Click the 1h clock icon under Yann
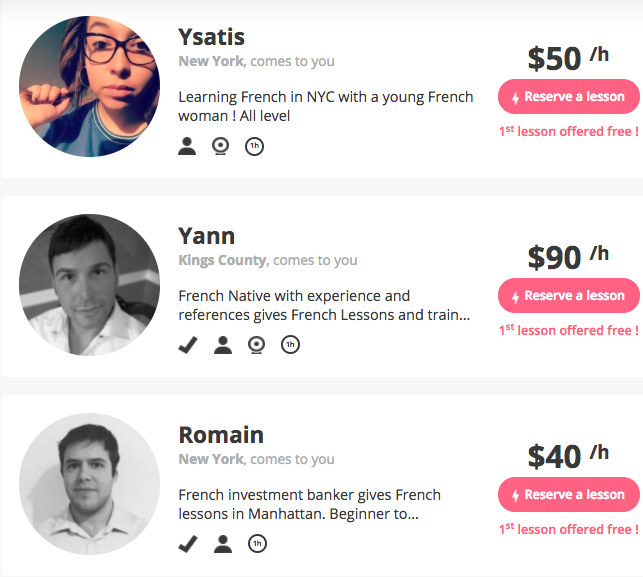This screenshot has width=643, height=577. (290, 345)
